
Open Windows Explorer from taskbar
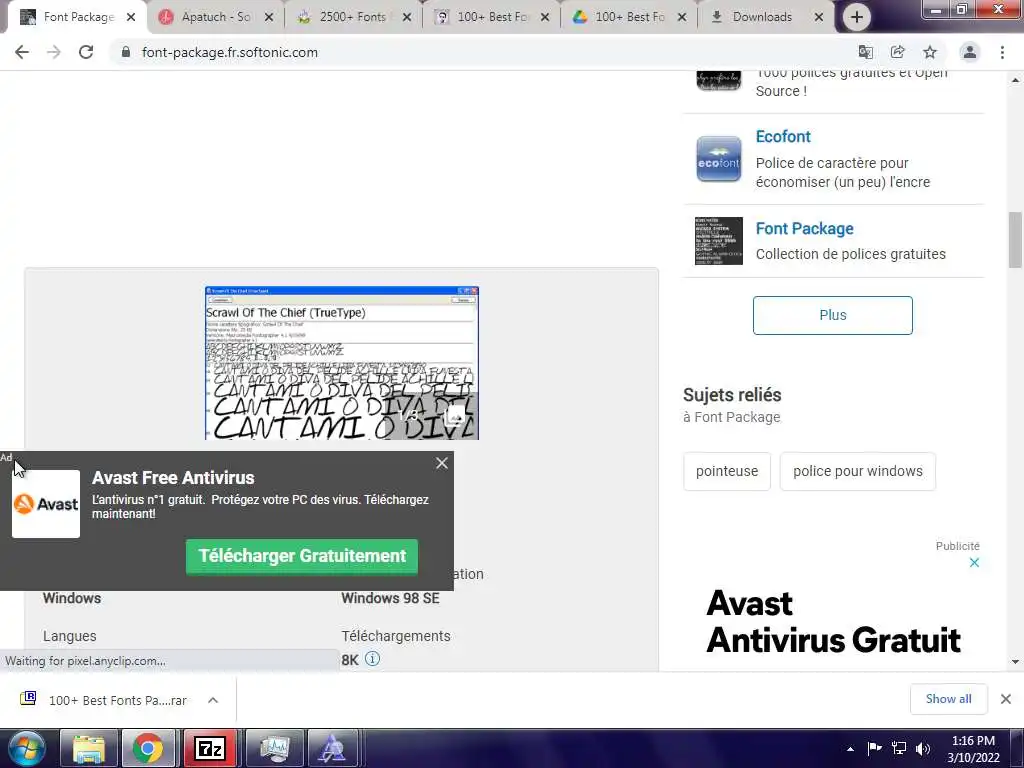88,748
